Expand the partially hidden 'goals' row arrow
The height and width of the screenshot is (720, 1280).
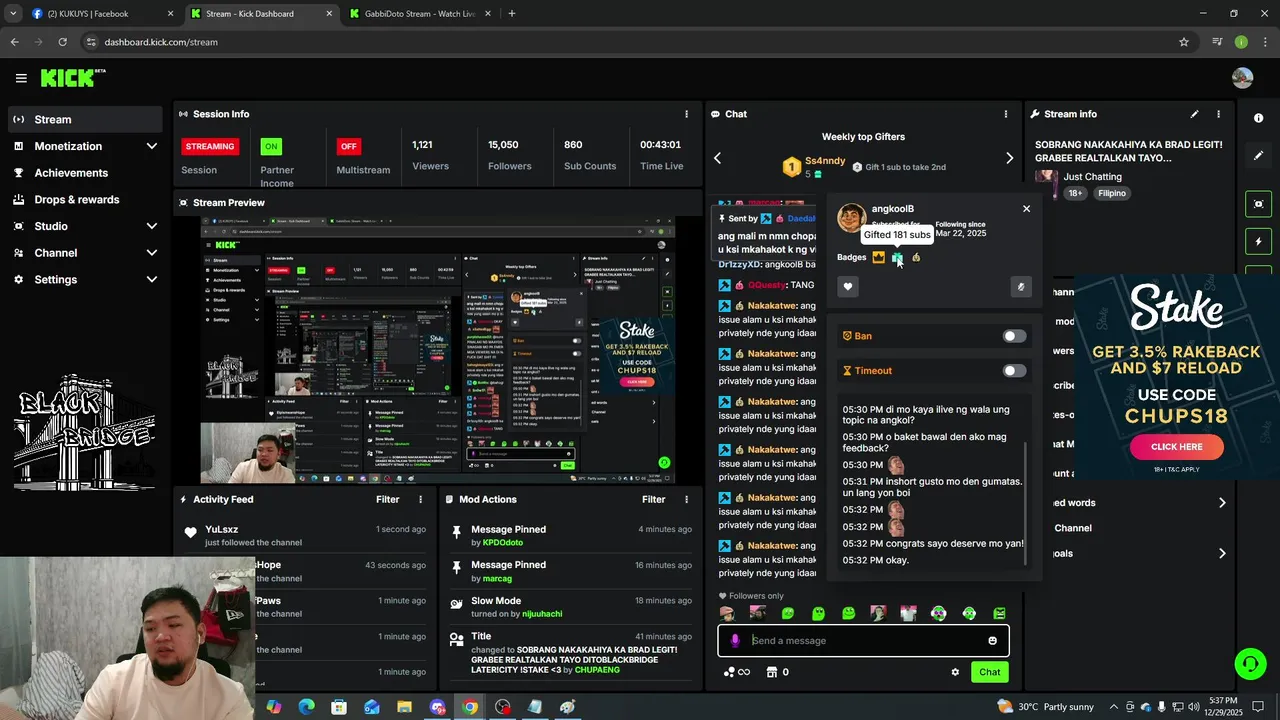[x=1221, y=553]
